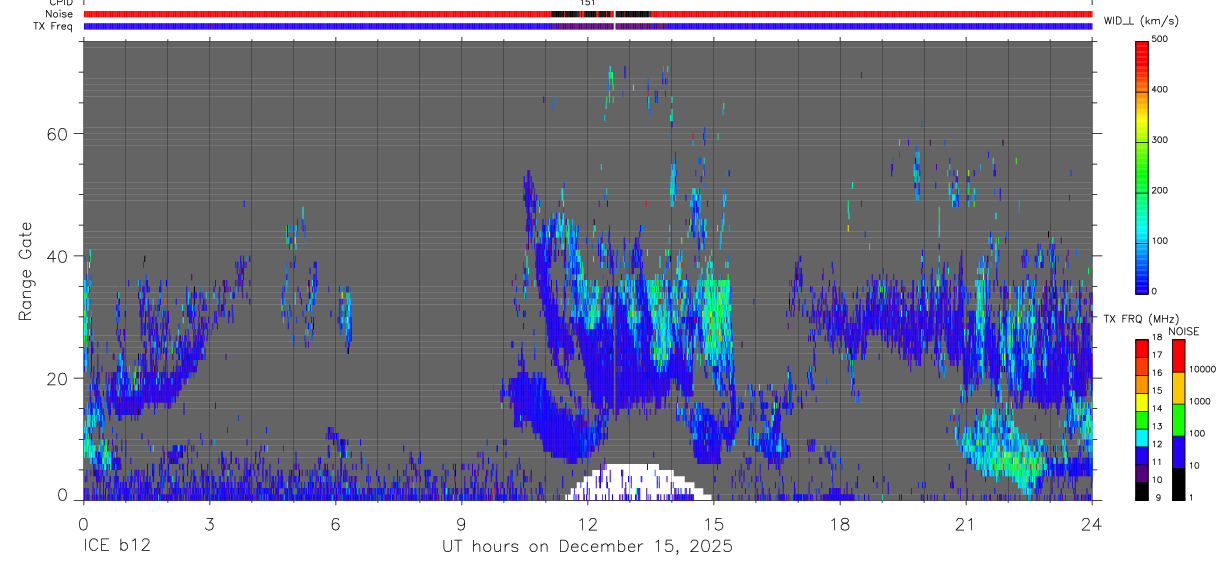Screen dimensions: 1228x567
Task: Click the '10000' tick on NOISE legend
Action: pos(1202,370)
